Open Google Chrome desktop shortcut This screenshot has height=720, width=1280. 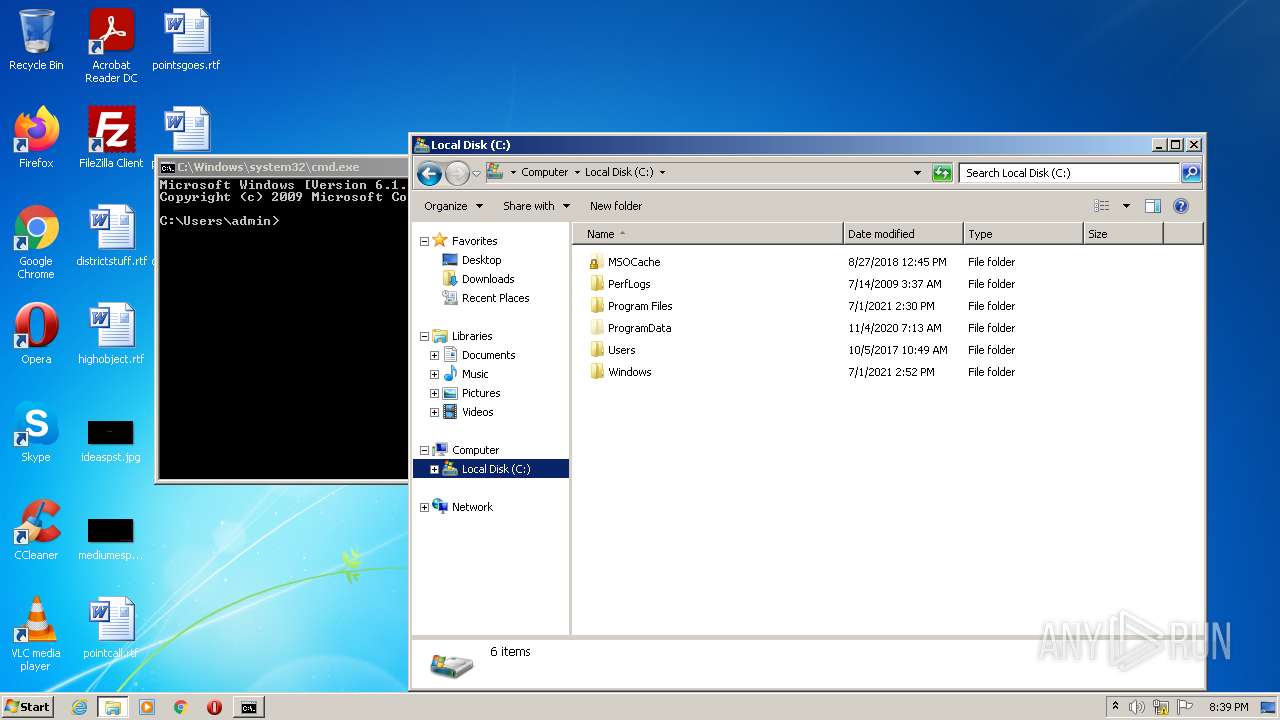[36, 243]
